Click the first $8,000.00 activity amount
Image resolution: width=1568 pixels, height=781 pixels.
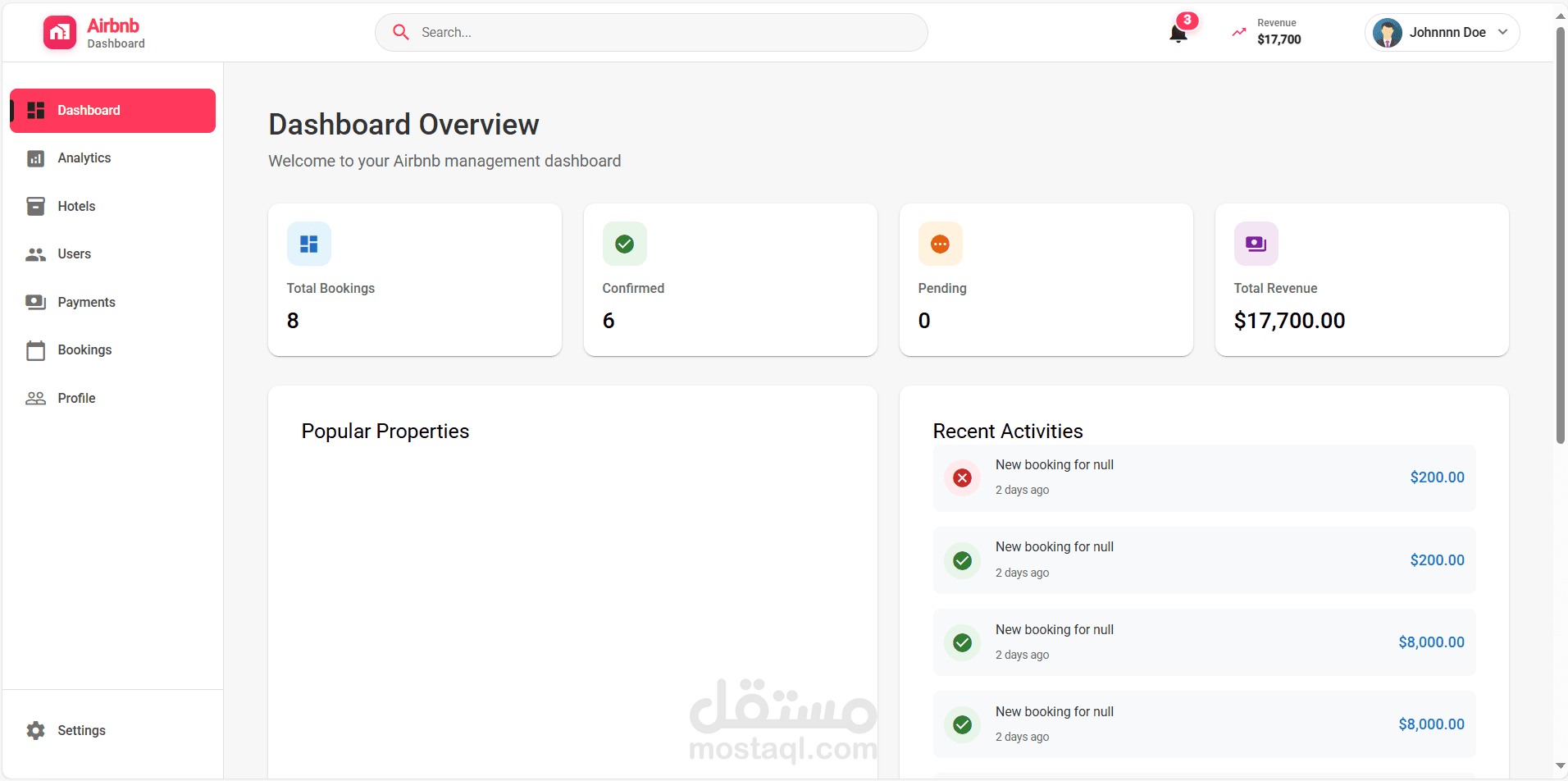[1431, 642]
